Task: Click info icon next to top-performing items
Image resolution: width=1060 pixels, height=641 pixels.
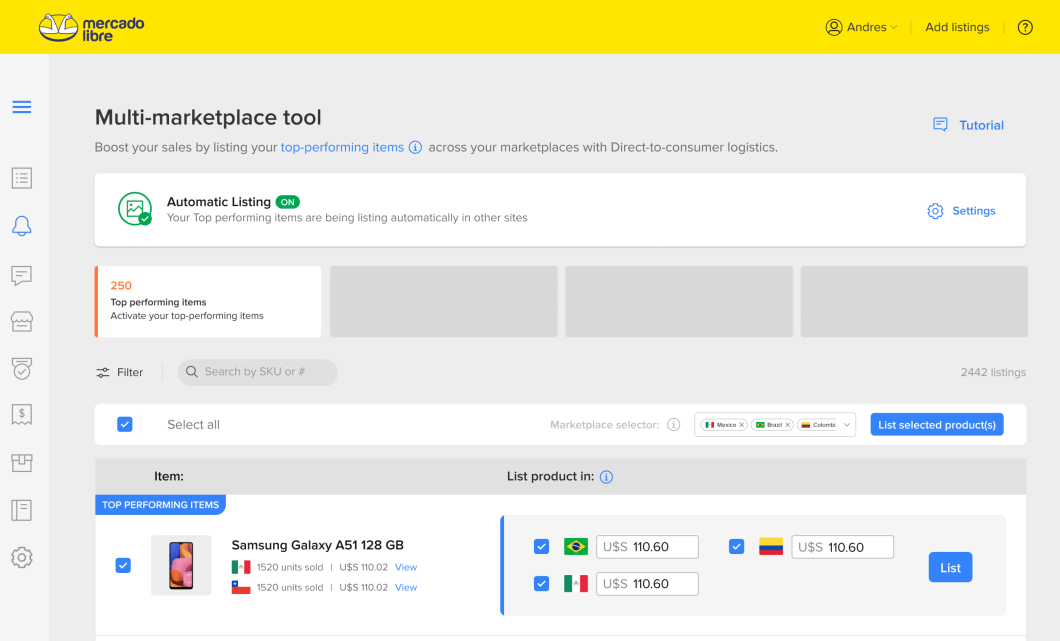Action: tap(415, 147)
